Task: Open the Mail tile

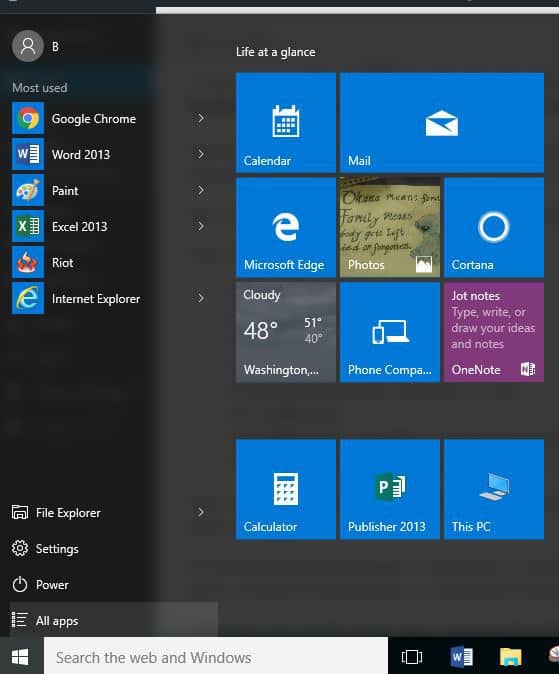Action: [x=442, y=123]
